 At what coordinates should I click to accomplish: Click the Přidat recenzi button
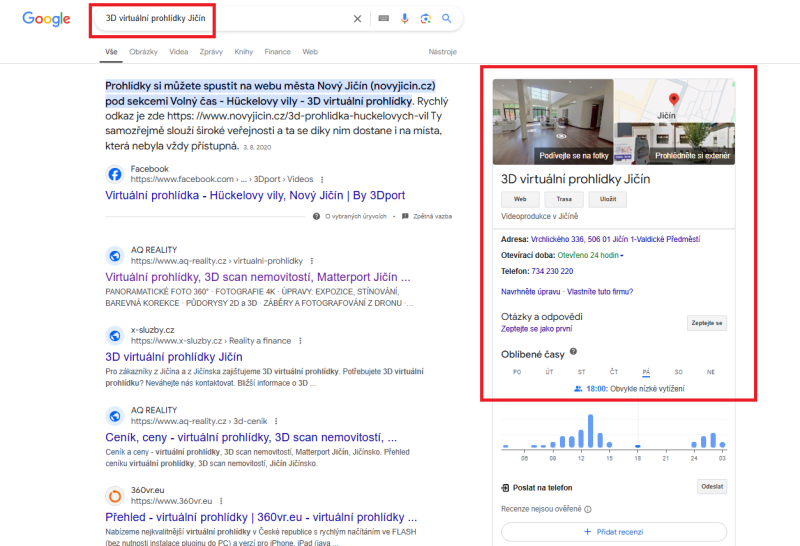[614, 532]
